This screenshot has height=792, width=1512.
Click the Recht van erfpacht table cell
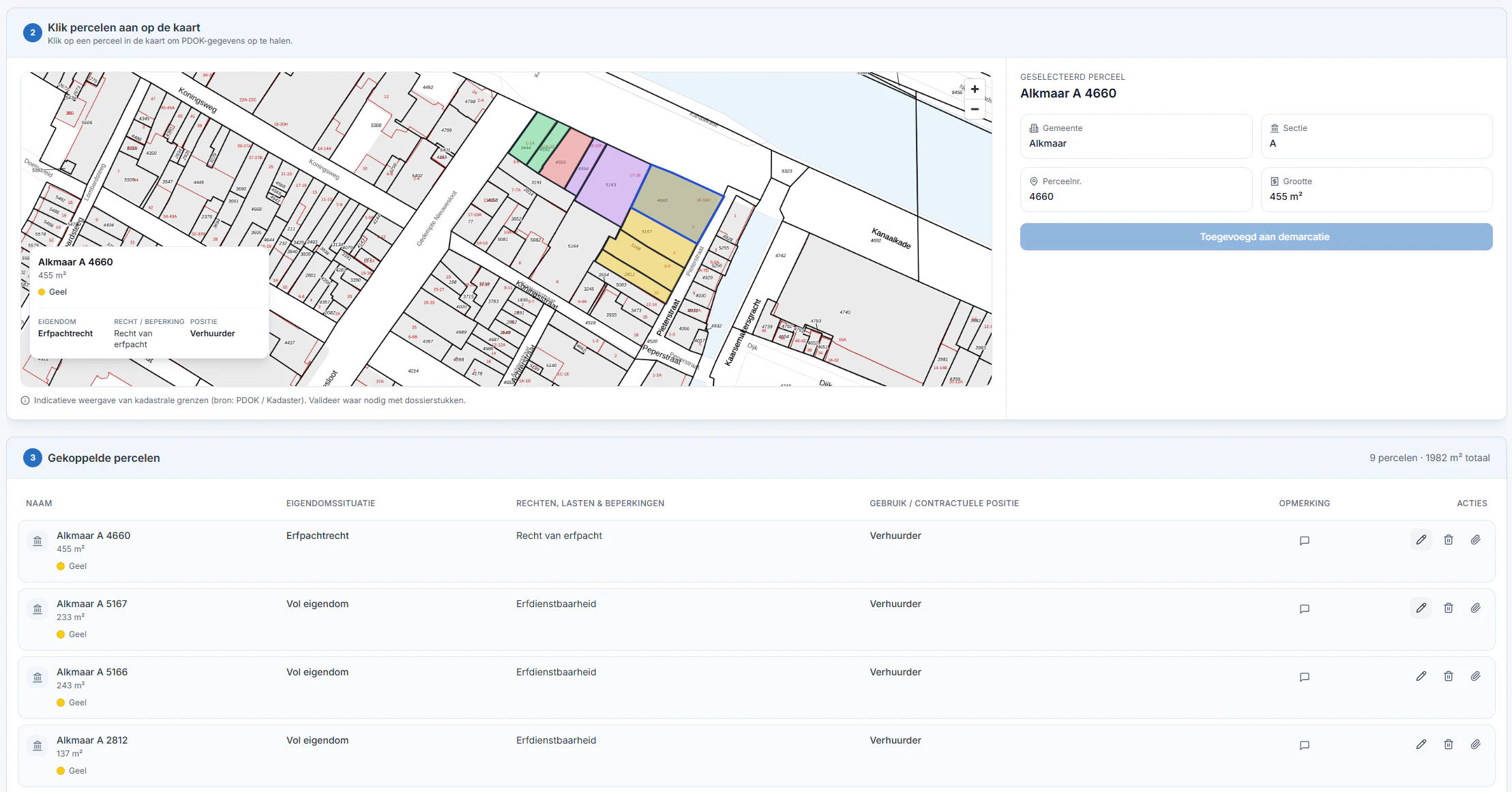point(559,536)
